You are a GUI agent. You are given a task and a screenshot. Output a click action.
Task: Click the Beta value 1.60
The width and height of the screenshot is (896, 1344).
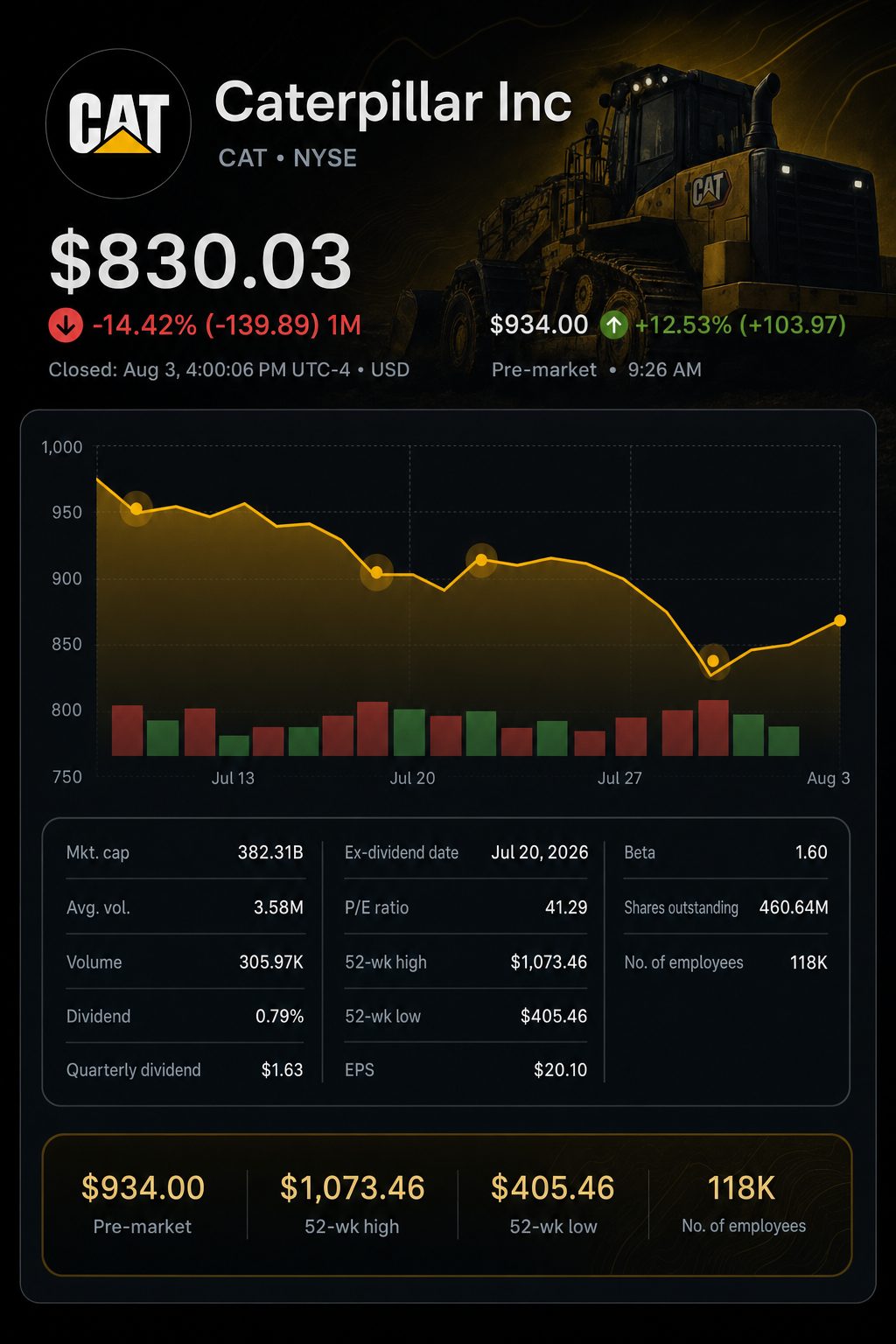tap(811, 852)
